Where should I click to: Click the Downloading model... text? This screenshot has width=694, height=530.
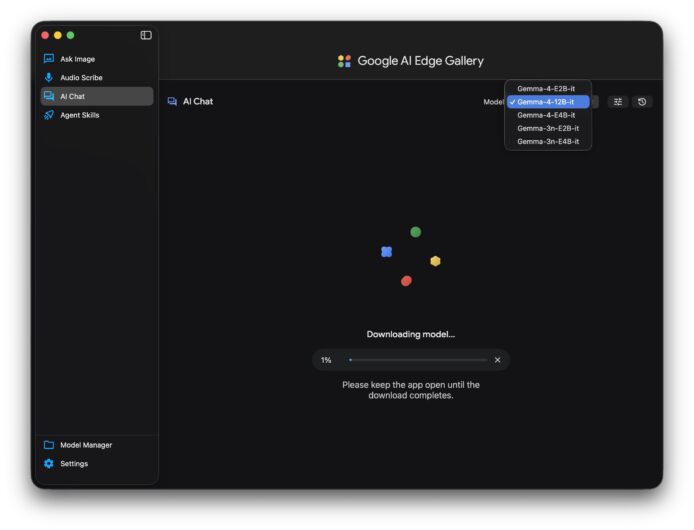coord(411,334)
